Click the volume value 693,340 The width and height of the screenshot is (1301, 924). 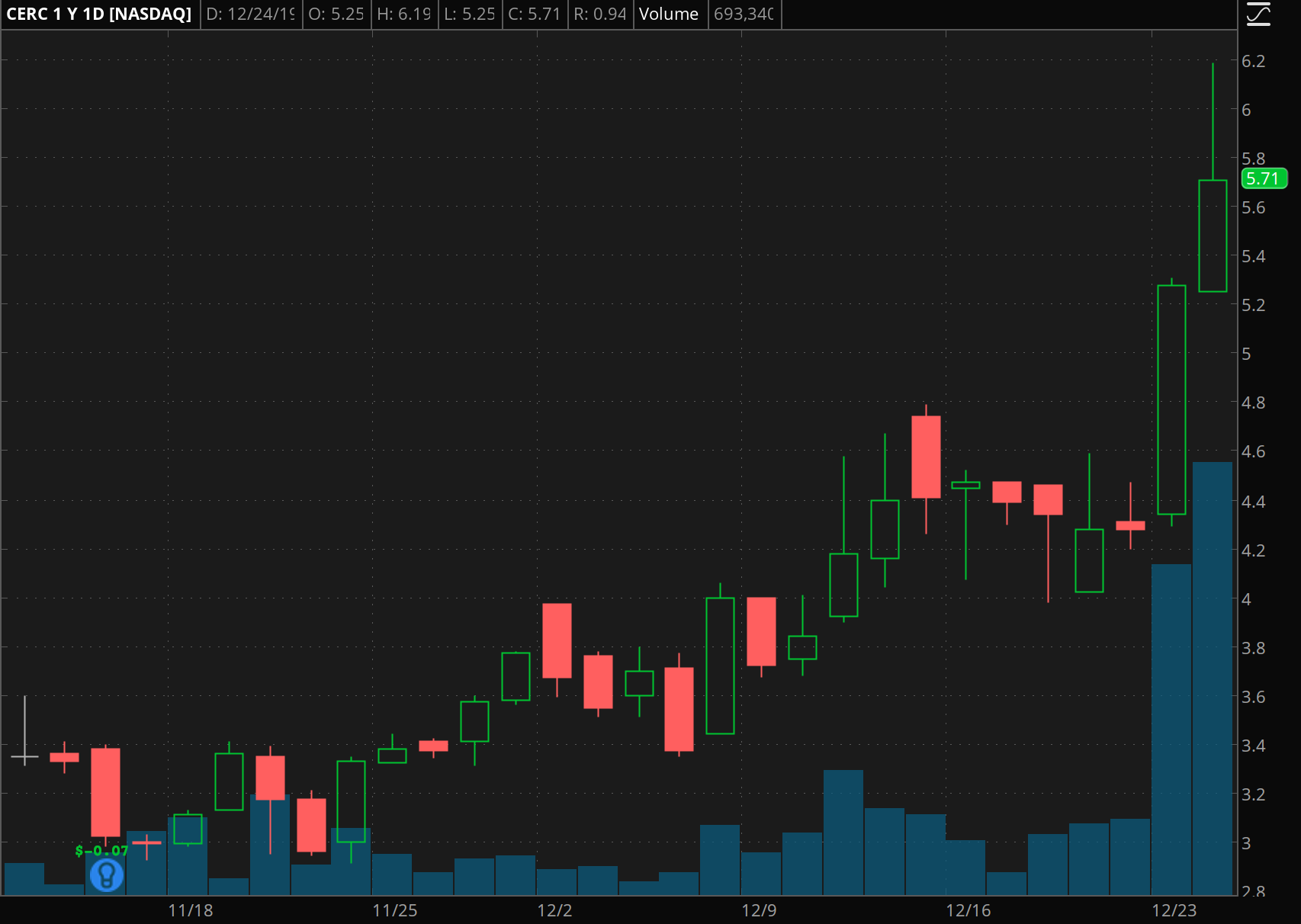click(744, 14)
